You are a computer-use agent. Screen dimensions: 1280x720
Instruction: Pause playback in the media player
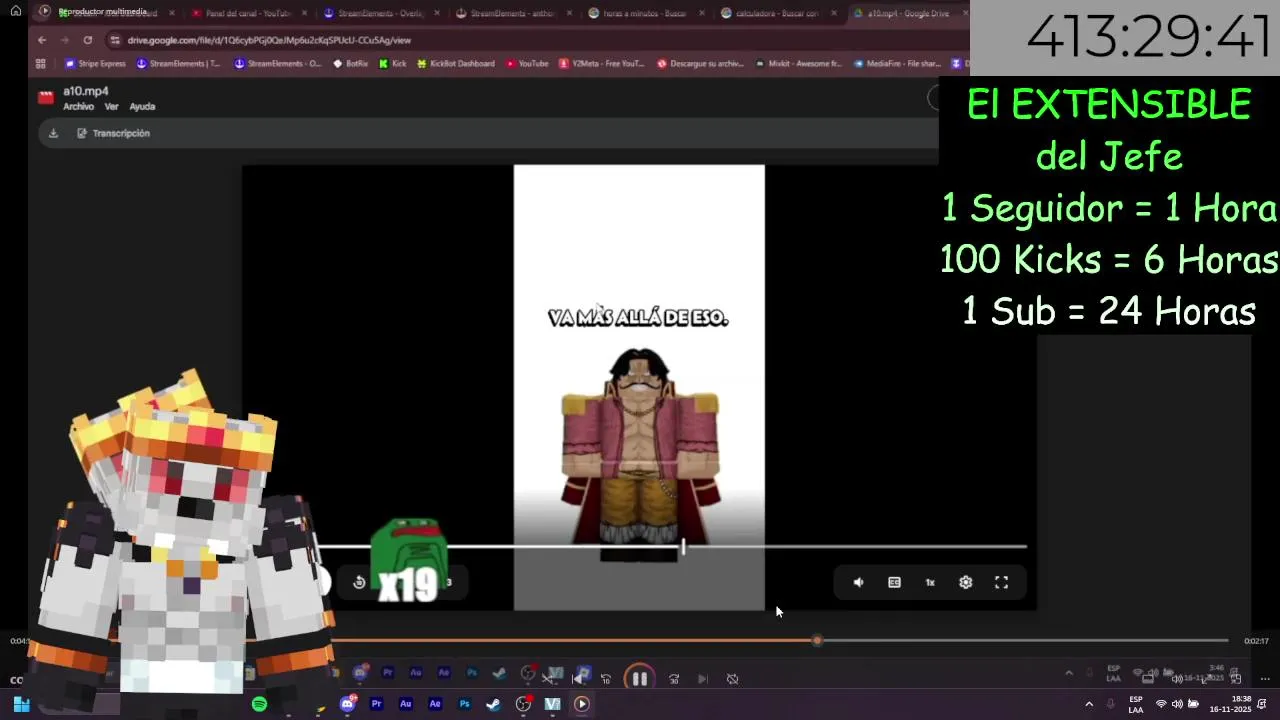click(x=639, y=678)
